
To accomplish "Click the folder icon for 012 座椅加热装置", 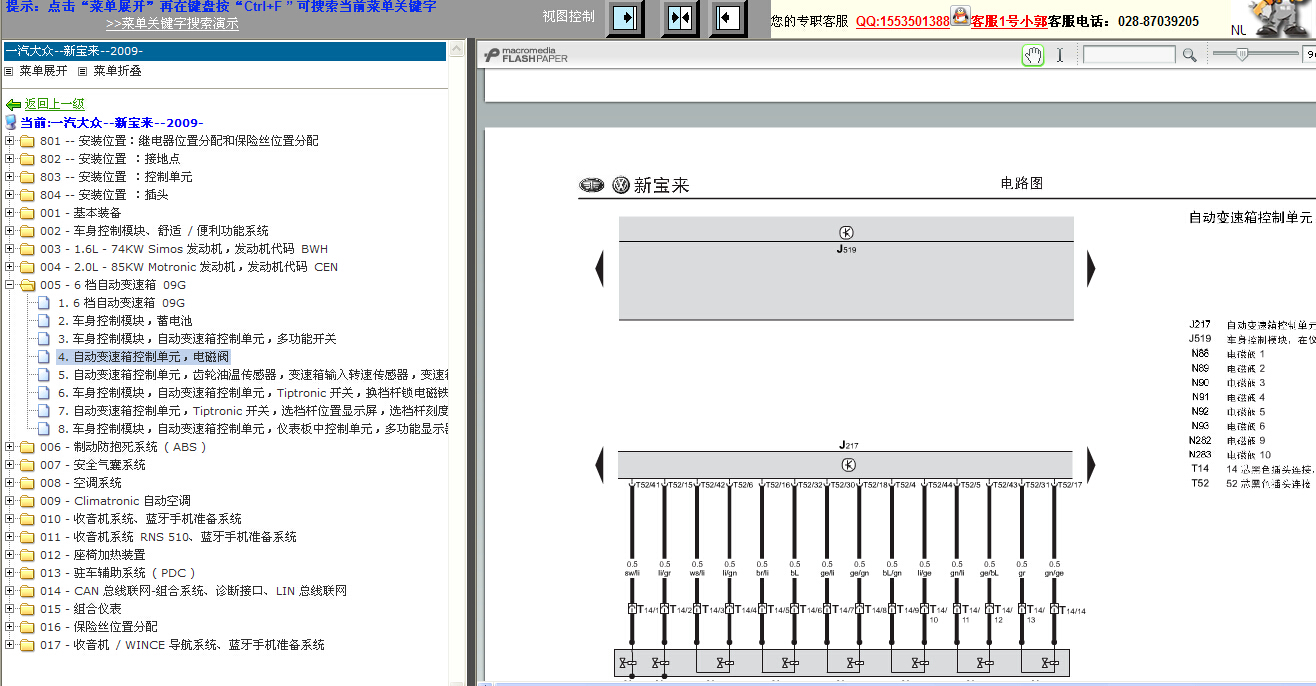I will 27,555.
